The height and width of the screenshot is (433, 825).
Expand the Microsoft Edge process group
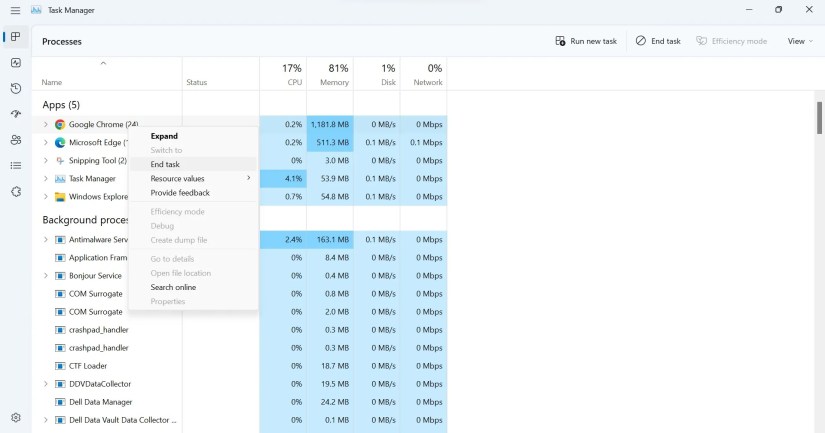45,143
